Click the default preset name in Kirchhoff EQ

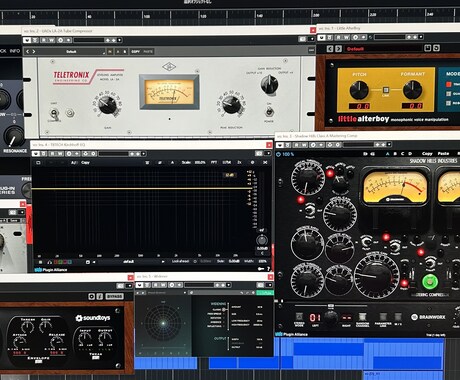128,262
